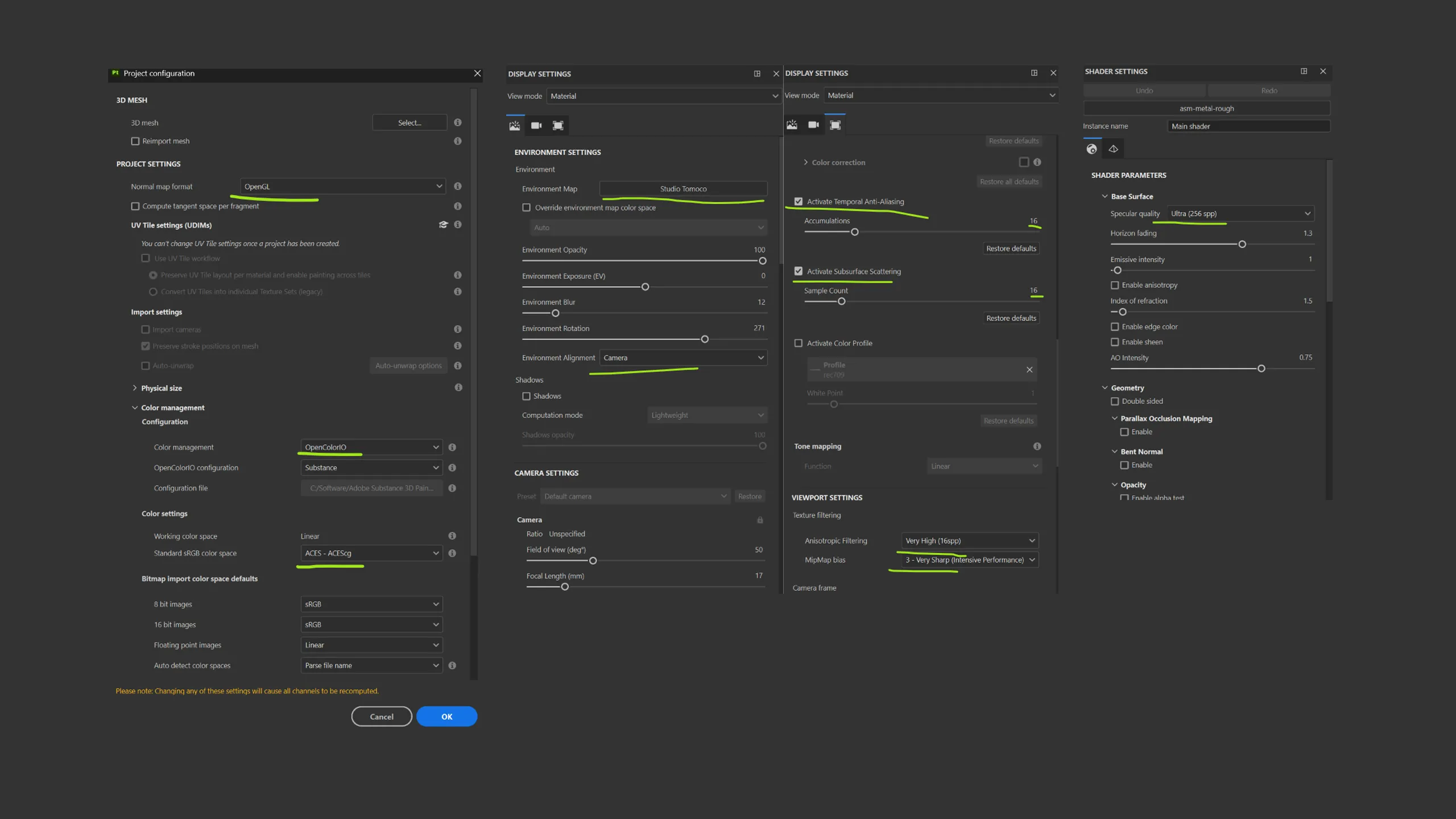The width and height of the screenshot is (1456, 819).
Task: Disable Activate Temporal Anti-Aliasing
Action: point(799,202)
